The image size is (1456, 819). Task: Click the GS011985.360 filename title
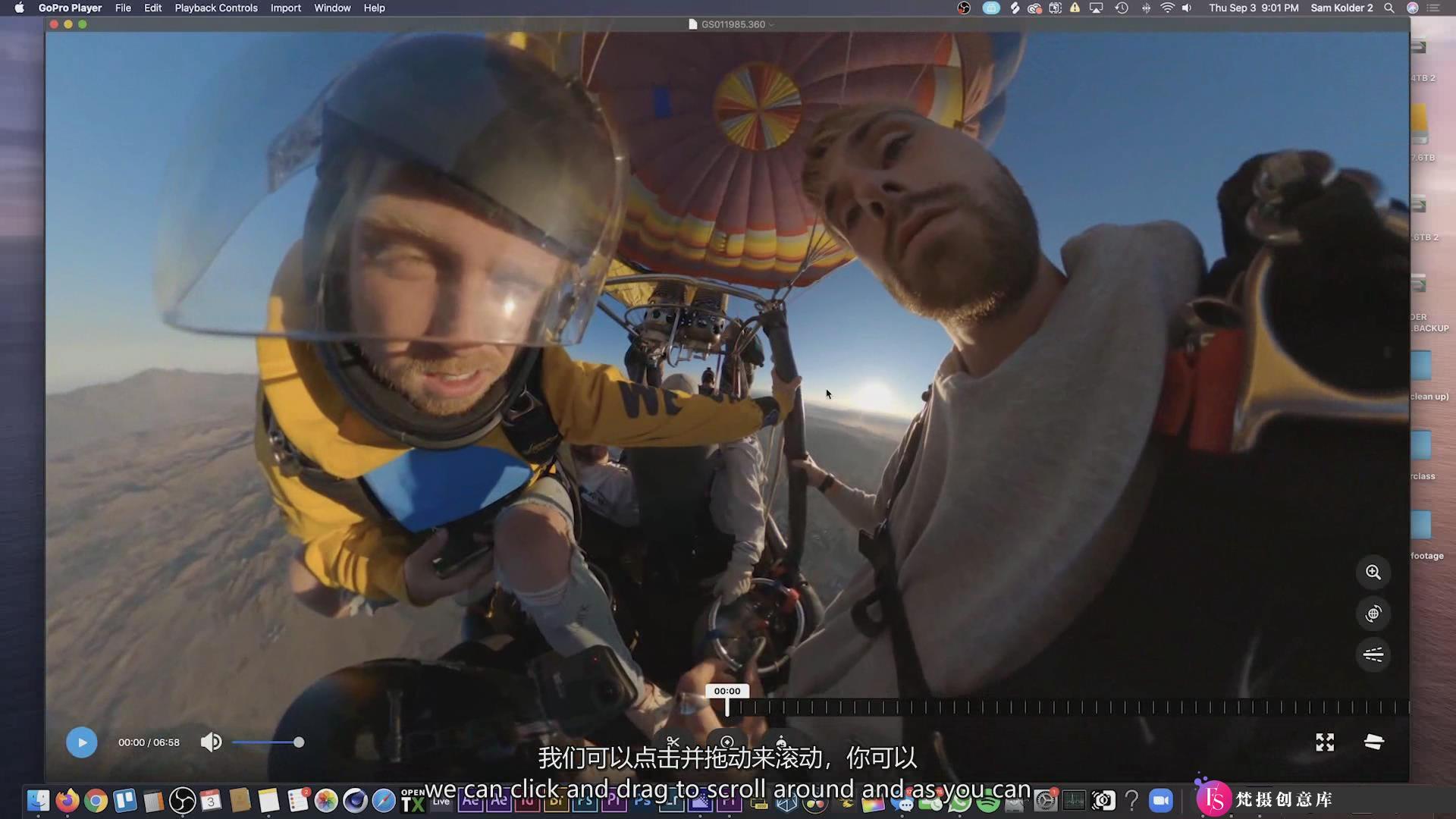(x=727, y=24)
